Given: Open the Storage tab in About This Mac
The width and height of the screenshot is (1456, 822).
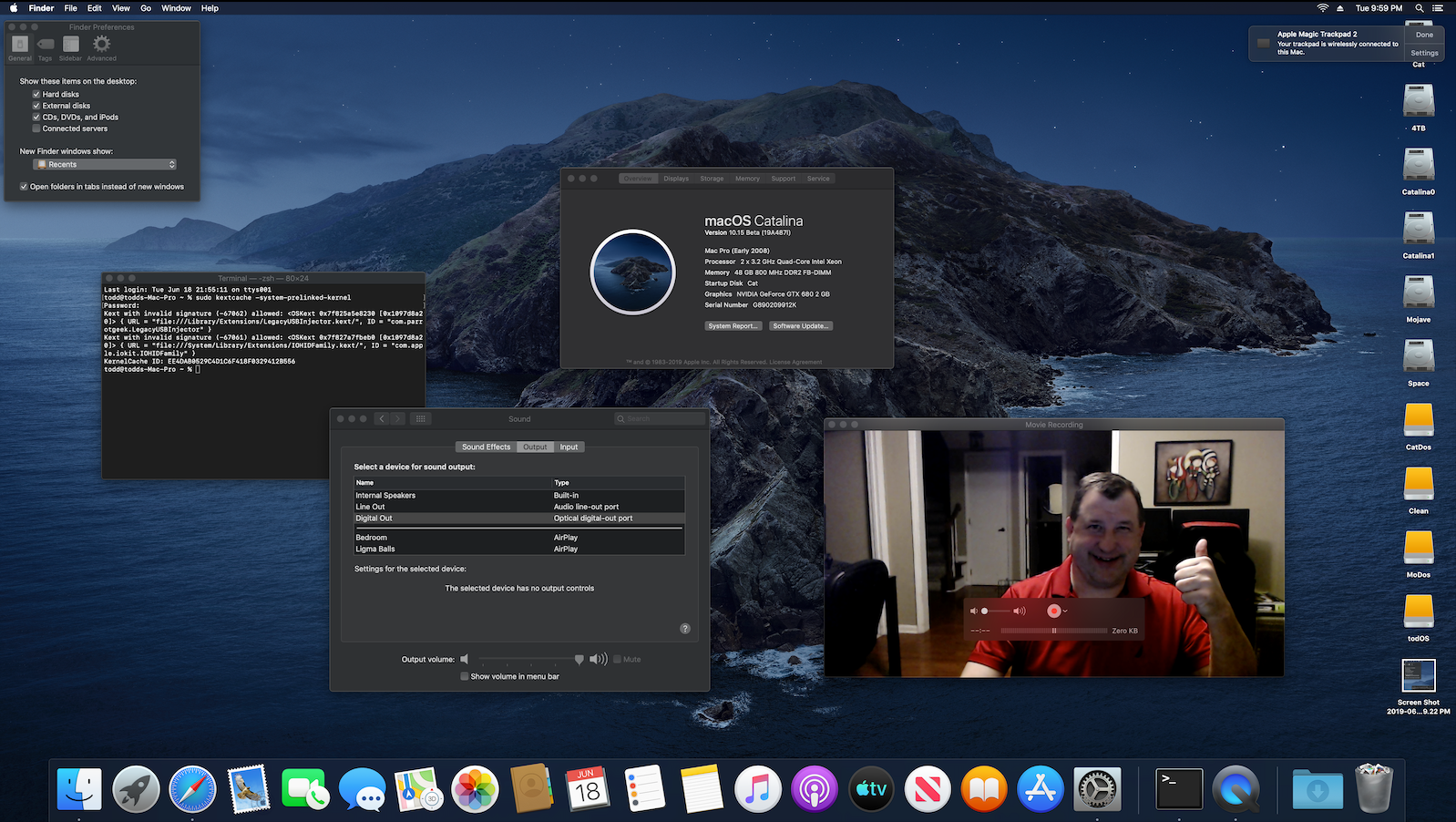Looking at the screenshot, I should 712,179.
